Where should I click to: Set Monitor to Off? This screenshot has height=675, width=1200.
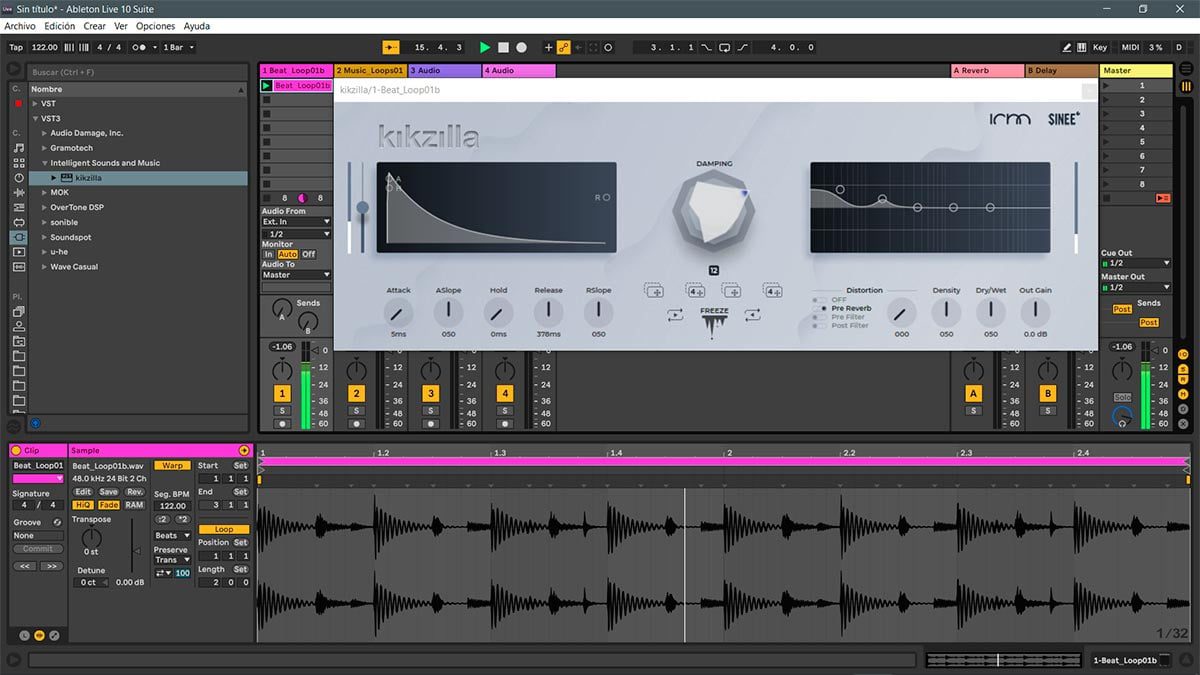[x=308, y=254]
